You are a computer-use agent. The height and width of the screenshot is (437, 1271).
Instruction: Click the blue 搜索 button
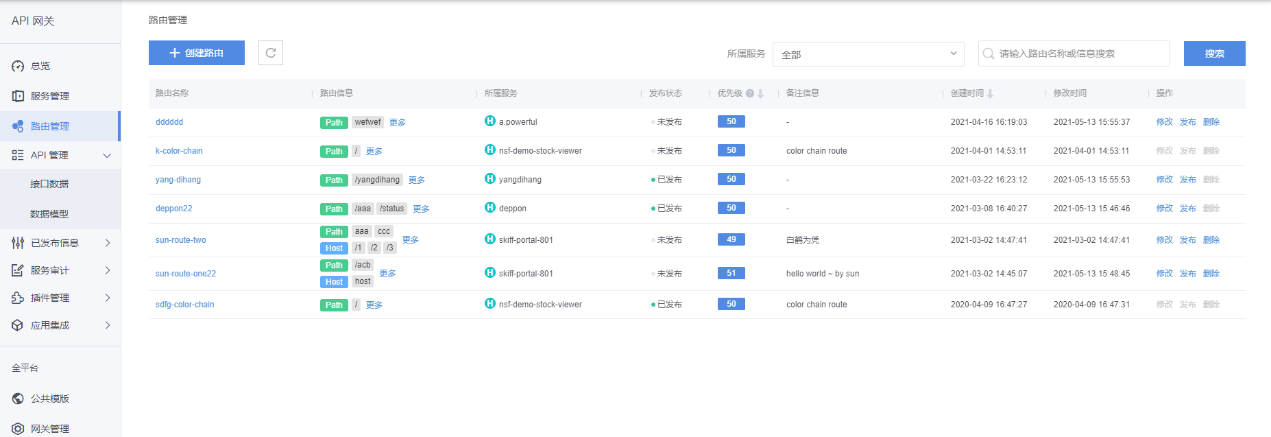click(x=1214, y=53)
